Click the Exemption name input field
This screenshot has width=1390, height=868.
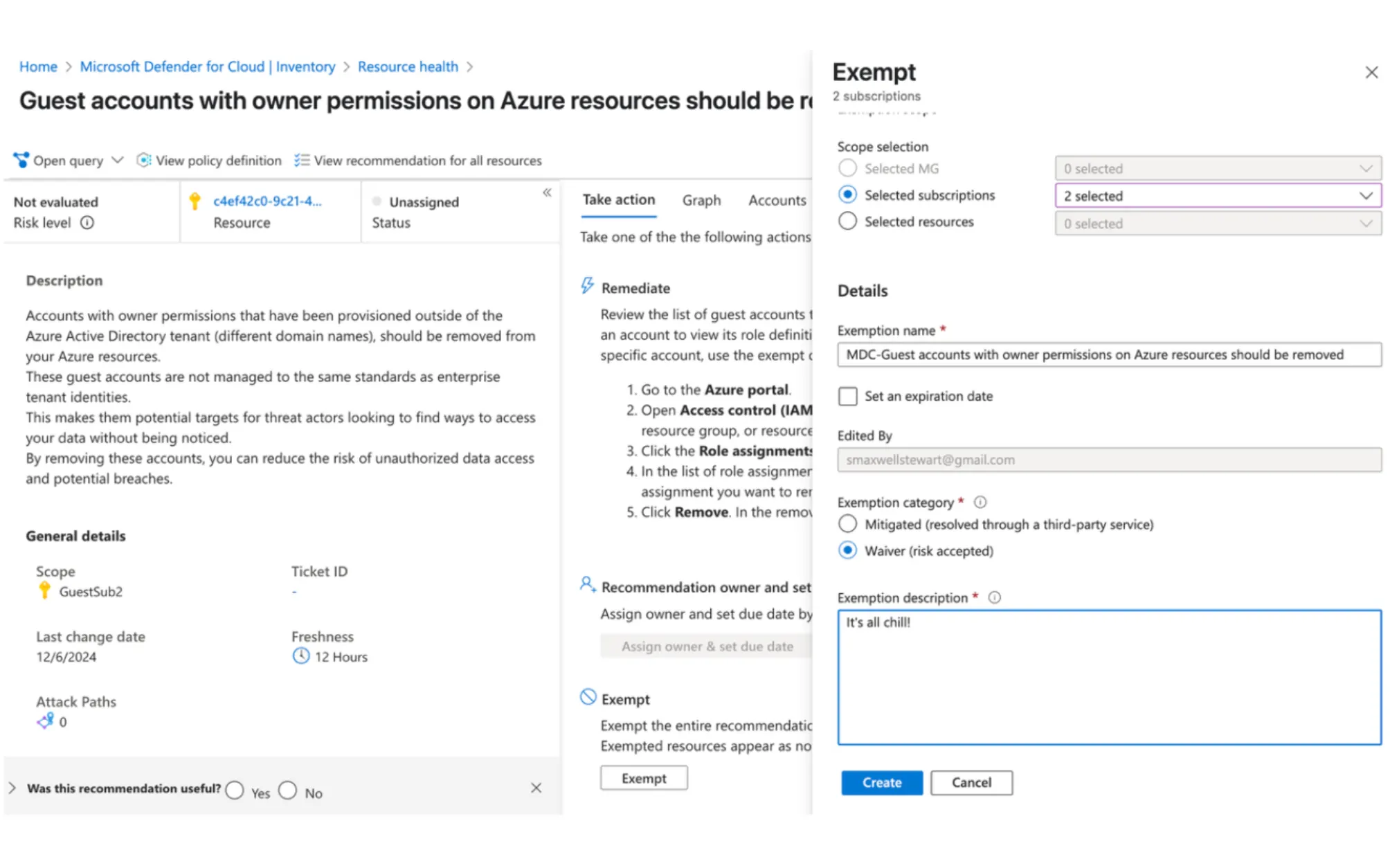[1109, 354]
